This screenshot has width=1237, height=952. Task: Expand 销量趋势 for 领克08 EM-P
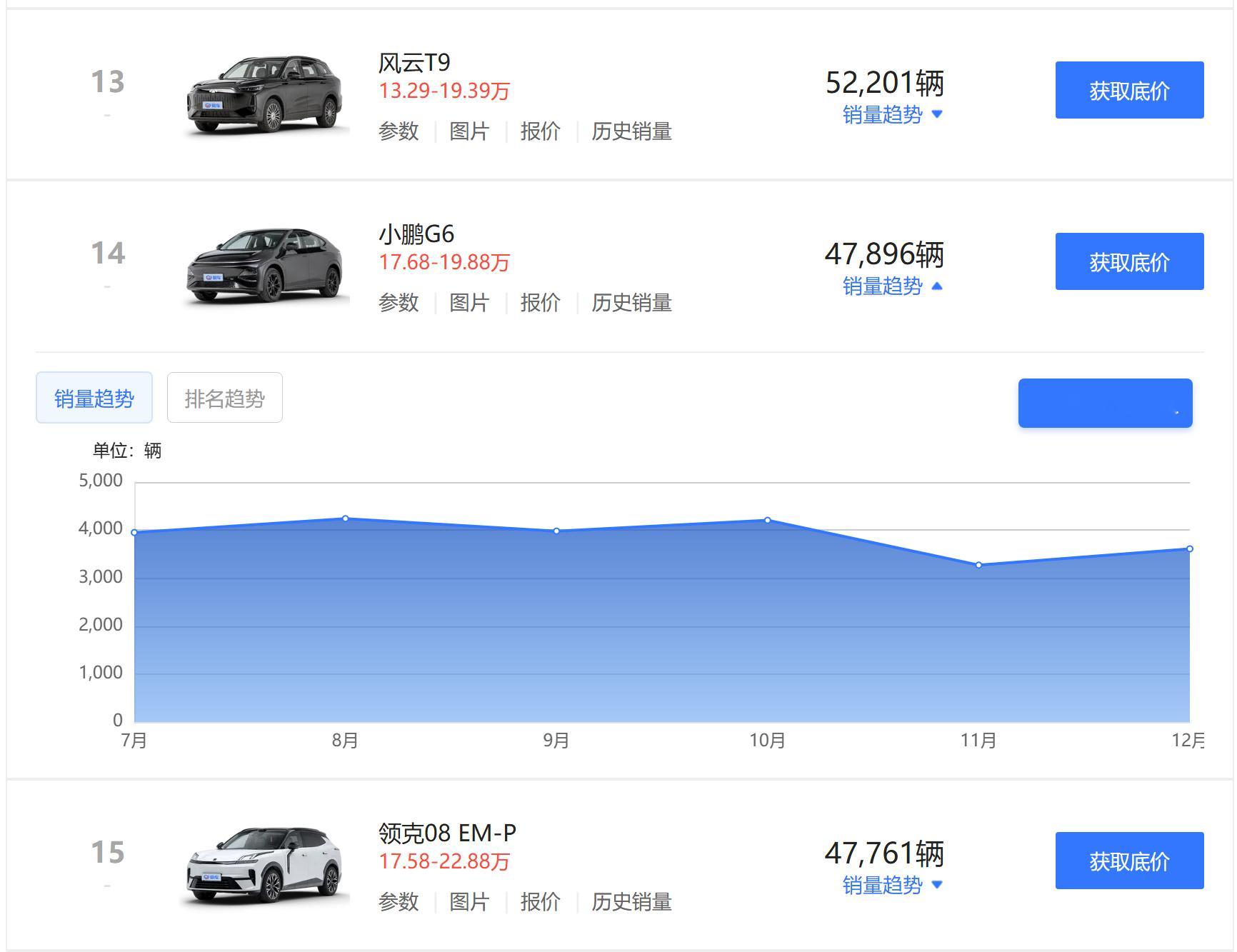[x=893, y=885]
